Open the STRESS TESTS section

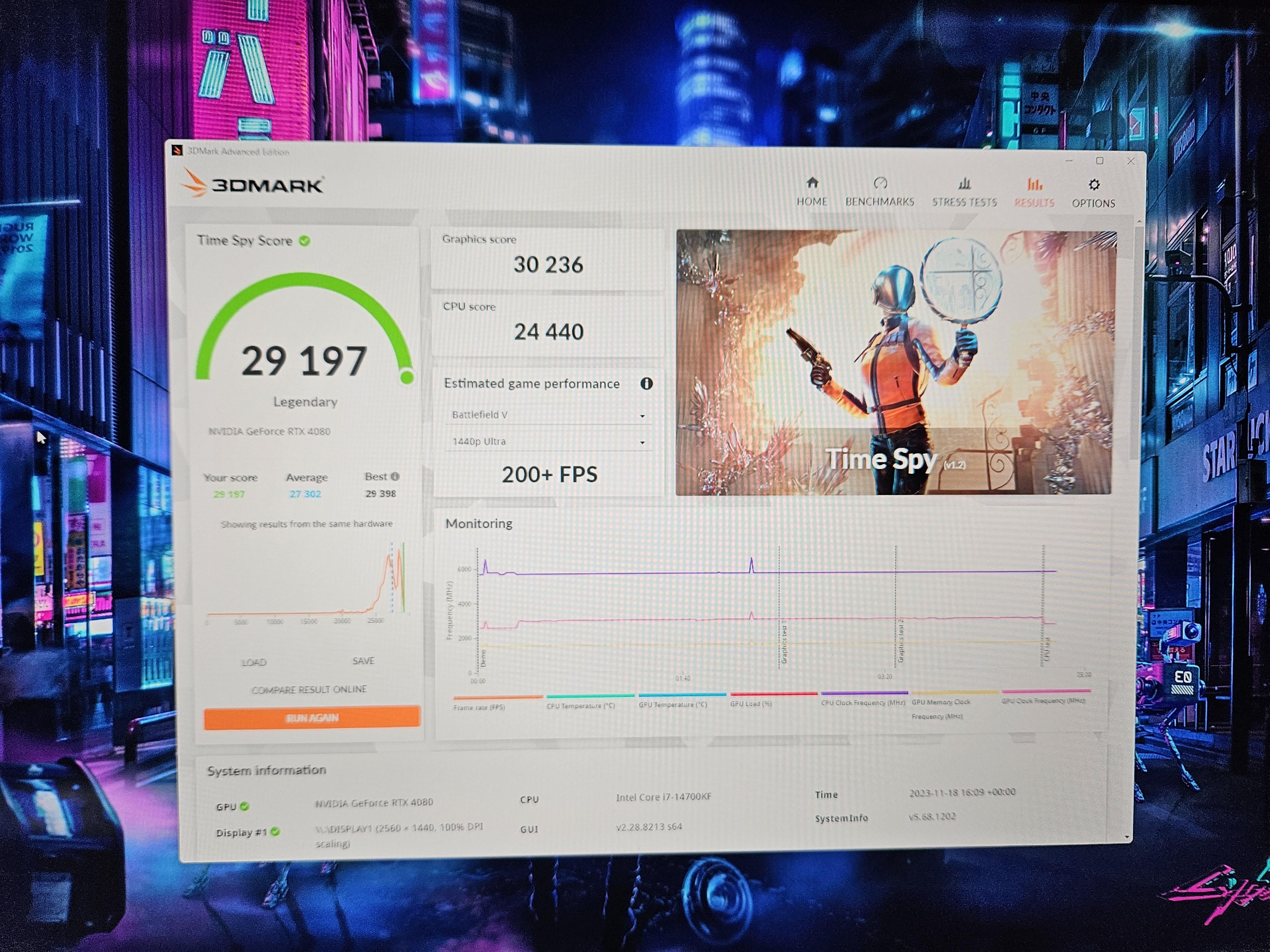pos(965,193)
